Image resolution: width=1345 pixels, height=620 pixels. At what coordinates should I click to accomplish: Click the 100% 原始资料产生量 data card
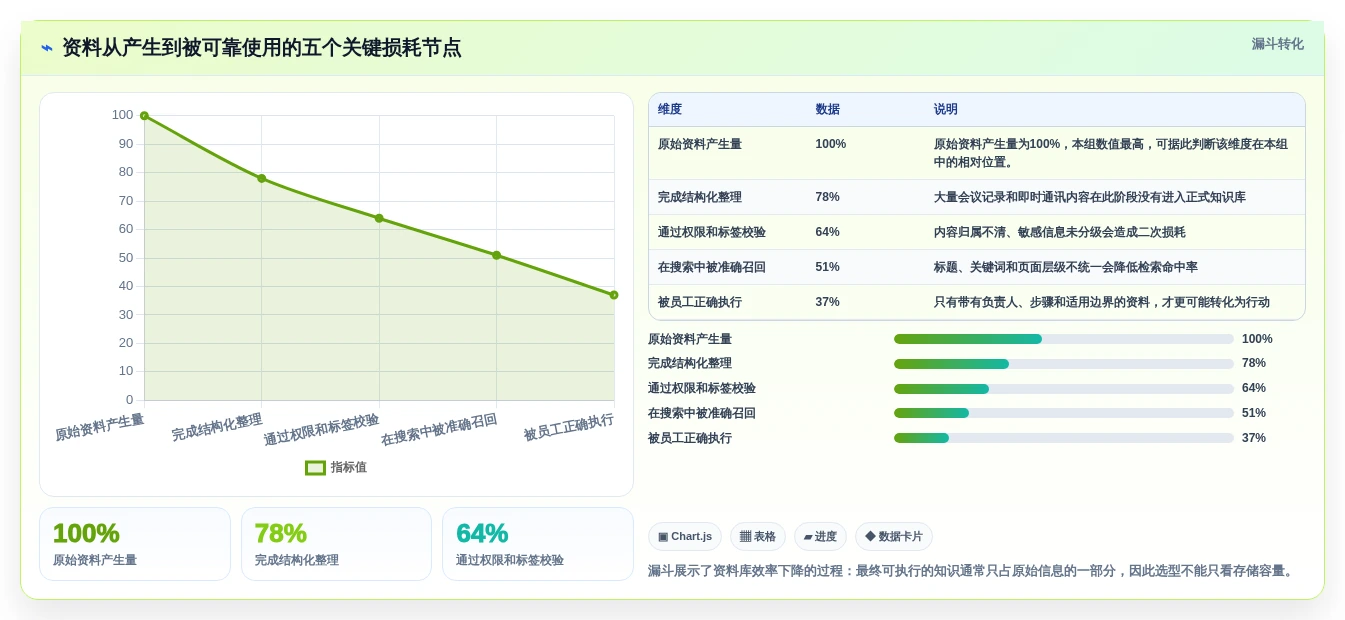pos(135,544)
